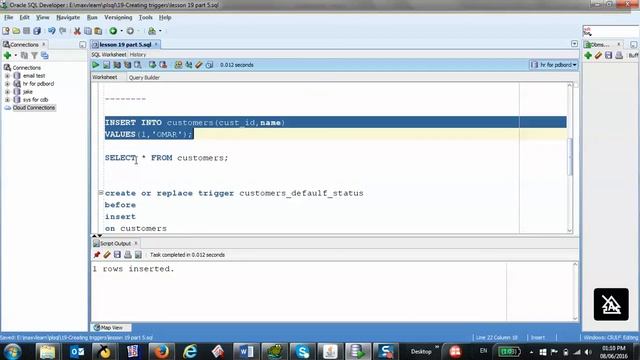The height and width of the screenshot is (360, 640).
Task: Open the Run menu
Action: [x=92, y=18]
